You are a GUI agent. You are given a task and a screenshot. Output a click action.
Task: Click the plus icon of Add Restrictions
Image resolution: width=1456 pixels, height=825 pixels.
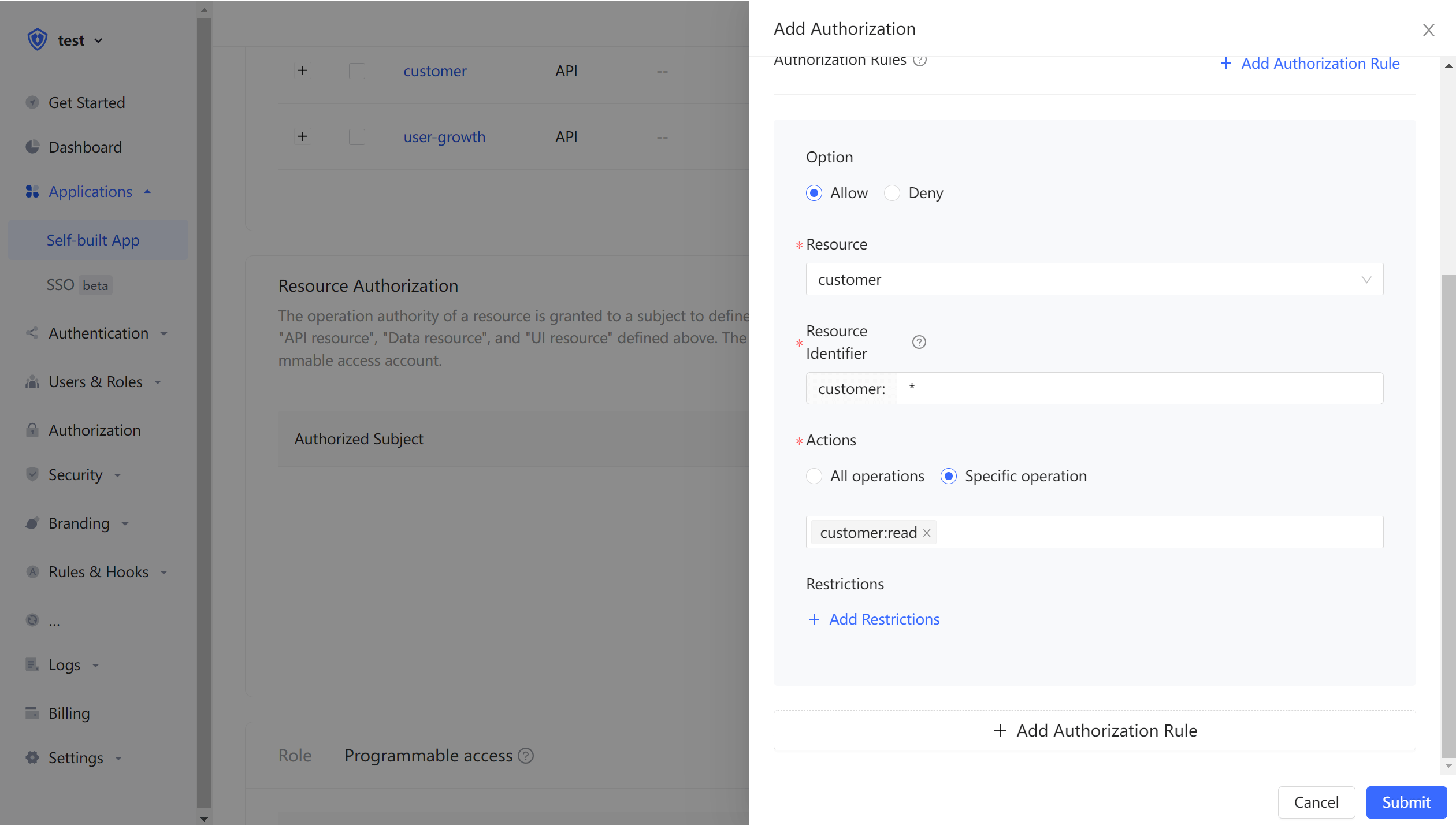coord(814,619)
